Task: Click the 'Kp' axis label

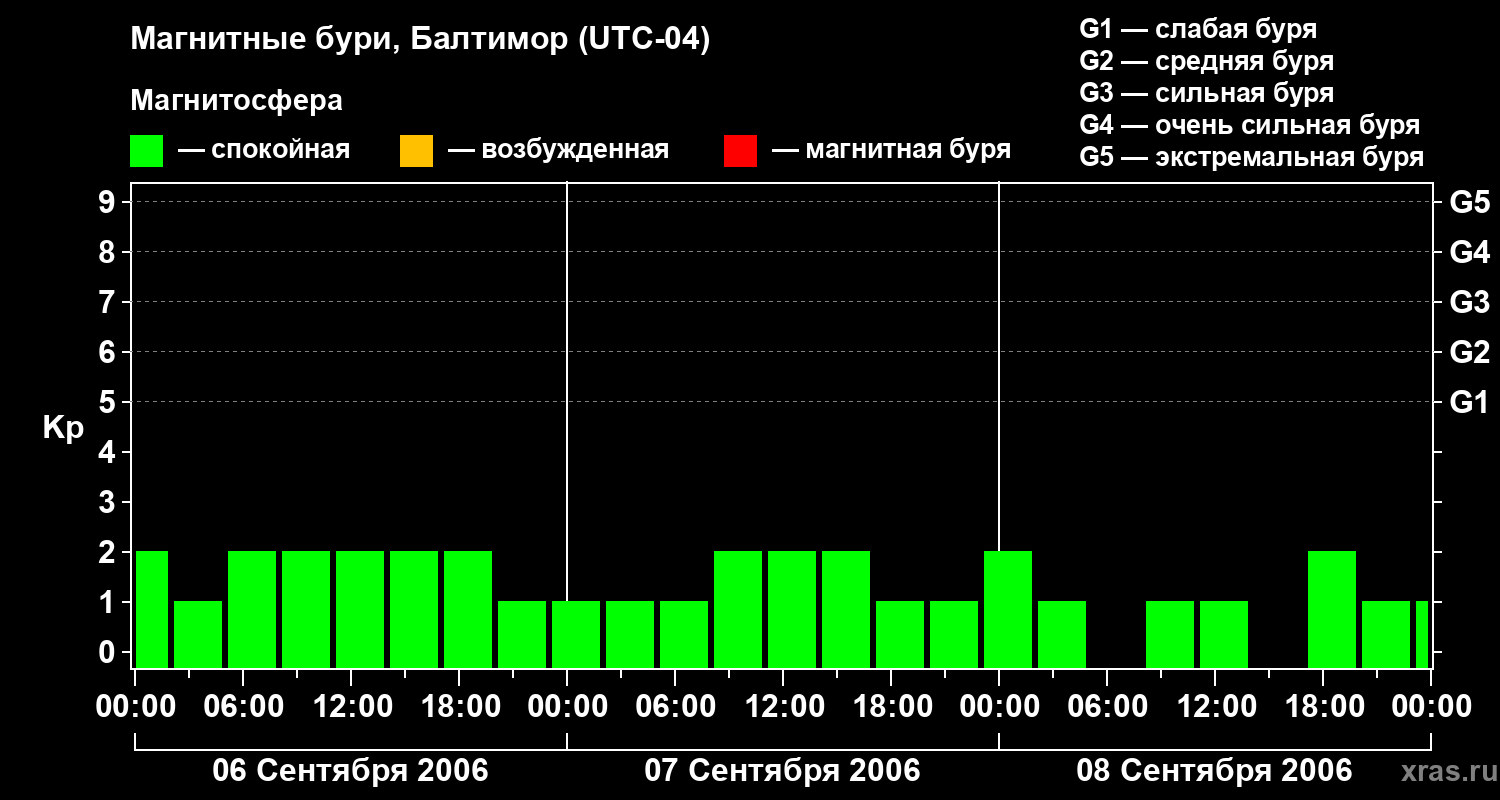Action: point(63,428)
